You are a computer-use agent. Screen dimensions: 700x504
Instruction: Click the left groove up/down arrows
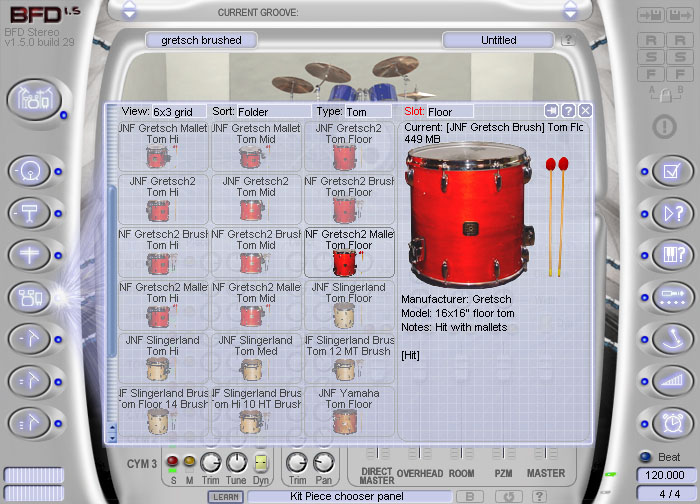tap(129, 9)
